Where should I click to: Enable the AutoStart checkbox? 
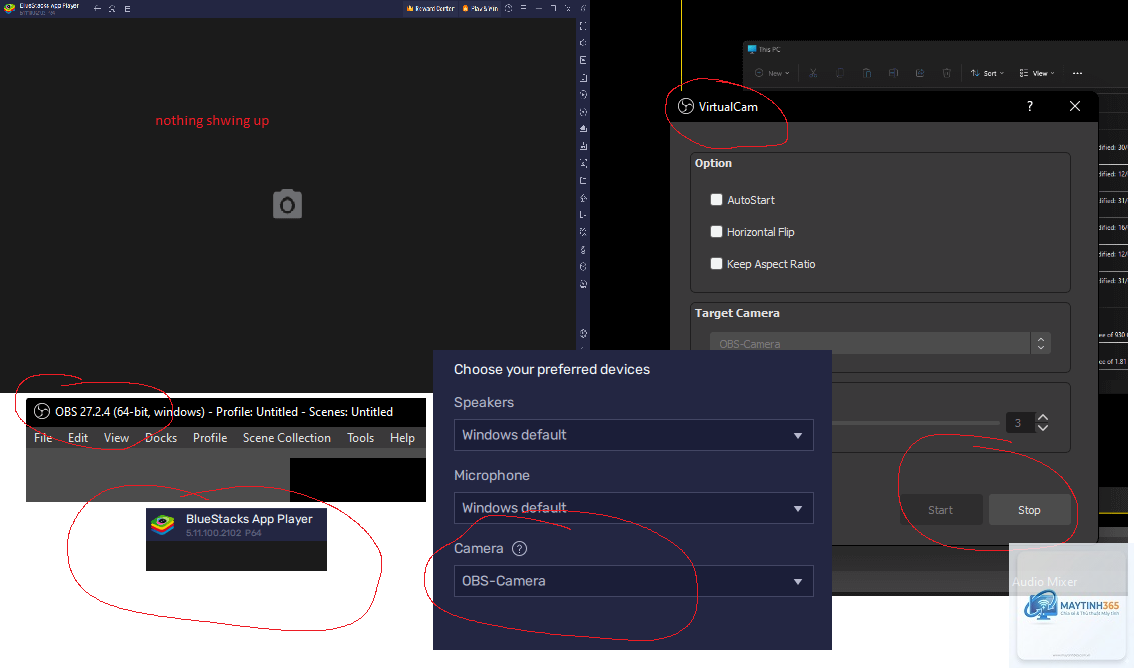coord(716,200)
